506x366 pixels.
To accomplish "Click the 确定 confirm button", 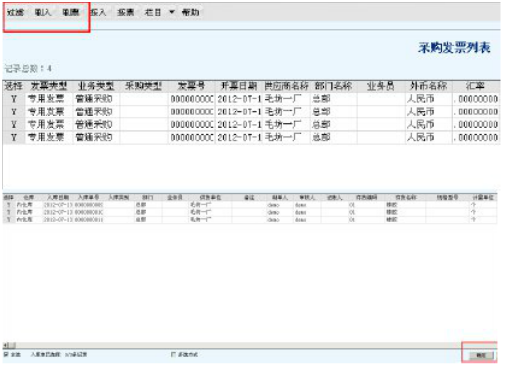I will tap(481, 355).
